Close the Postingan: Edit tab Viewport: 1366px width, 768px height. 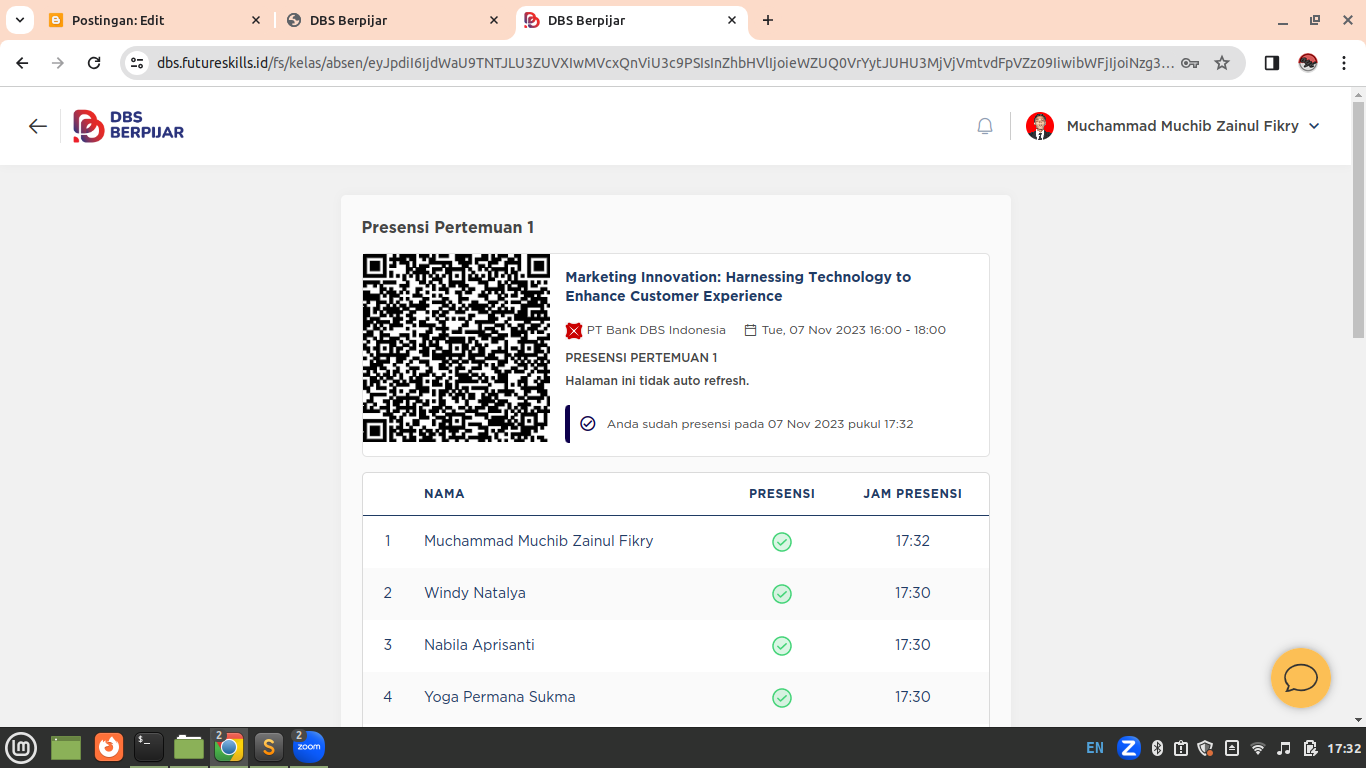click(x=256, y=20)
